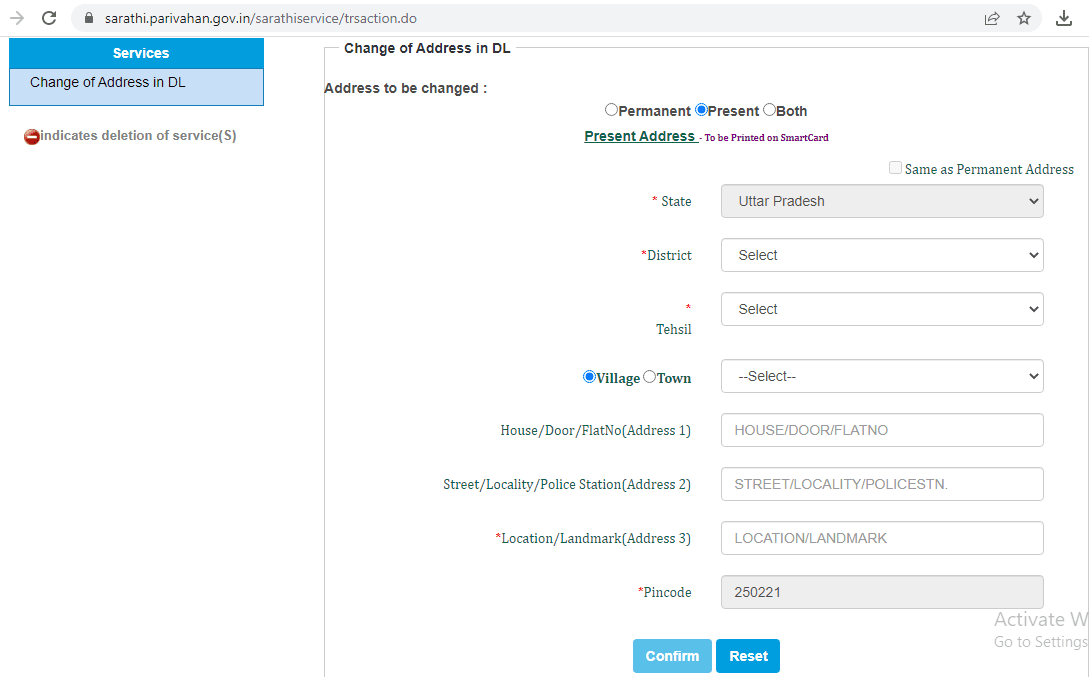
Task: Open the browser downloads icon
Action: 1063,19
